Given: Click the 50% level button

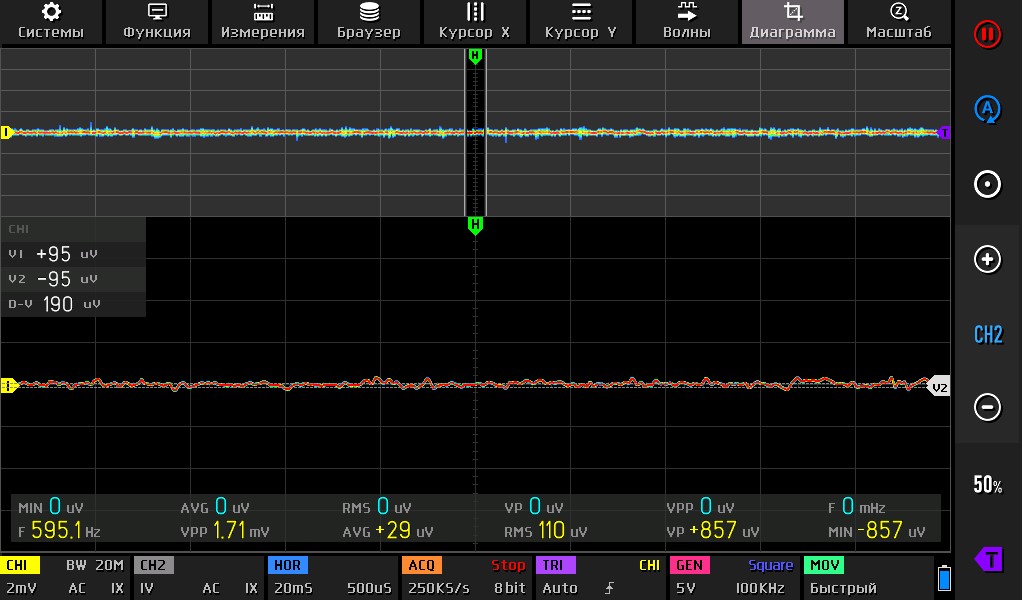Looking at the screenshot, I should tap(988, 485).
